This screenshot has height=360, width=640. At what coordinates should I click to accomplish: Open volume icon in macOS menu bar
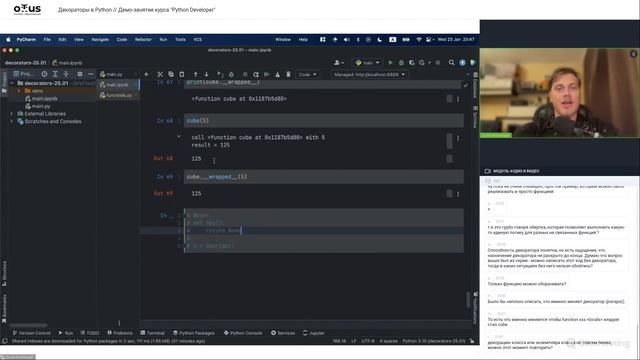tap(346, 40)
